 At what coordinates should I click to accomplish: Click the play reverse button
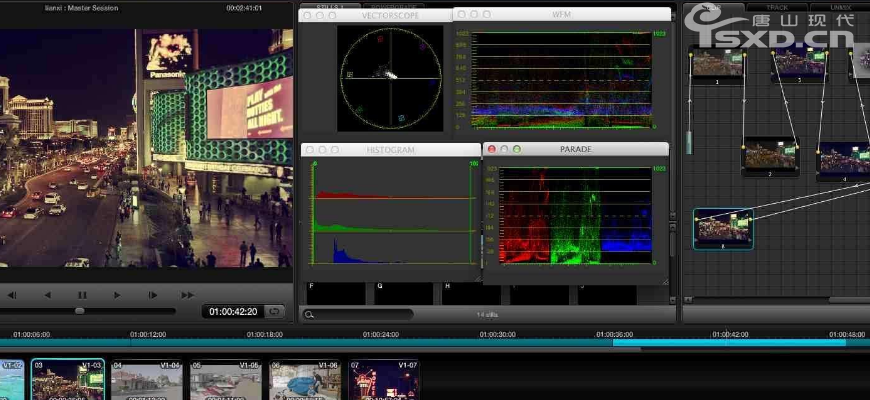[47, 295]
